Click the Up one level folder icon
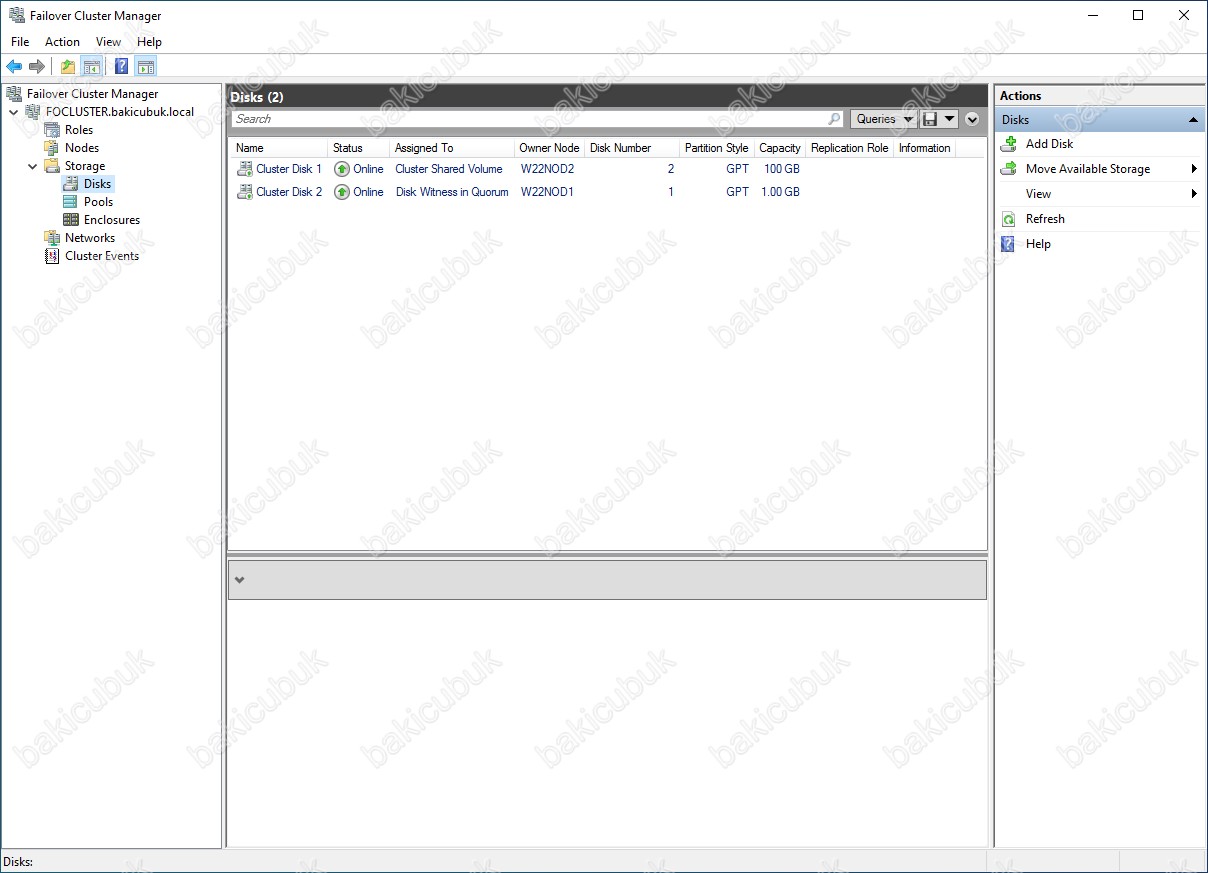This screenshot has width=1208, height=873. click(68, 67)
